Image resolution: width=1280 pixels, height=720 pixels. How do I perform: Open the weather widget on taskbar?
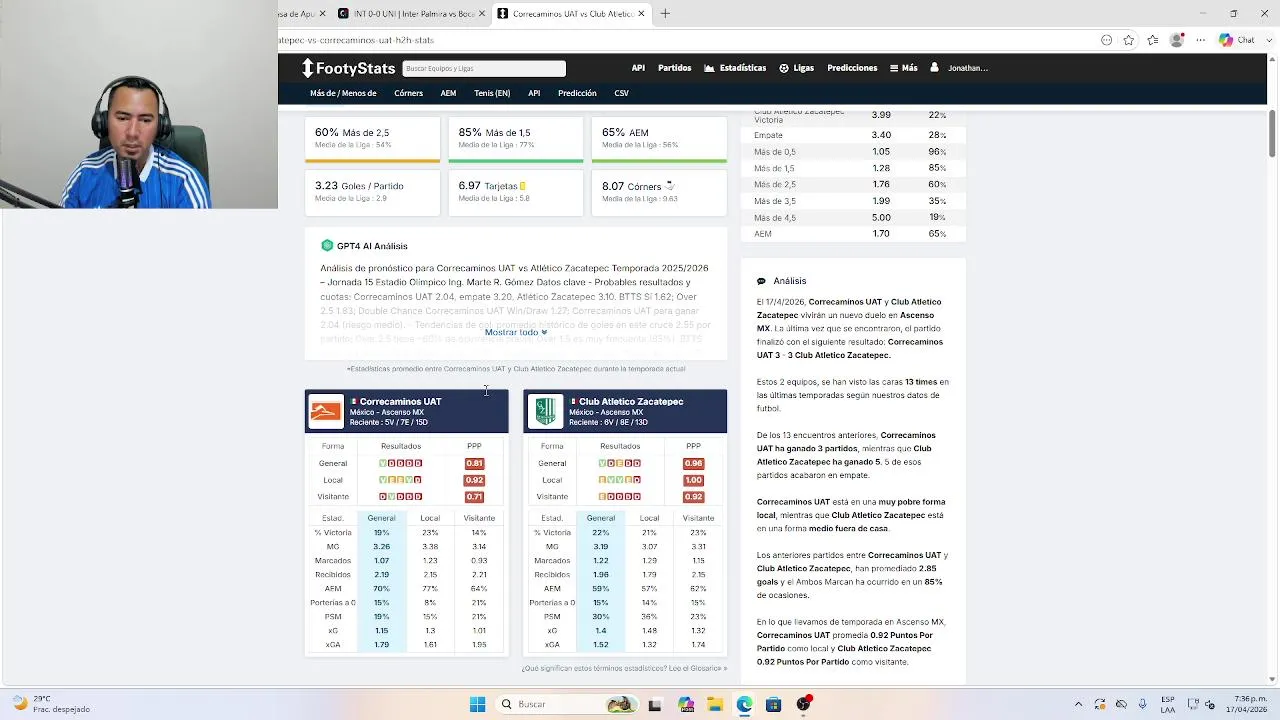pos(52,704)
